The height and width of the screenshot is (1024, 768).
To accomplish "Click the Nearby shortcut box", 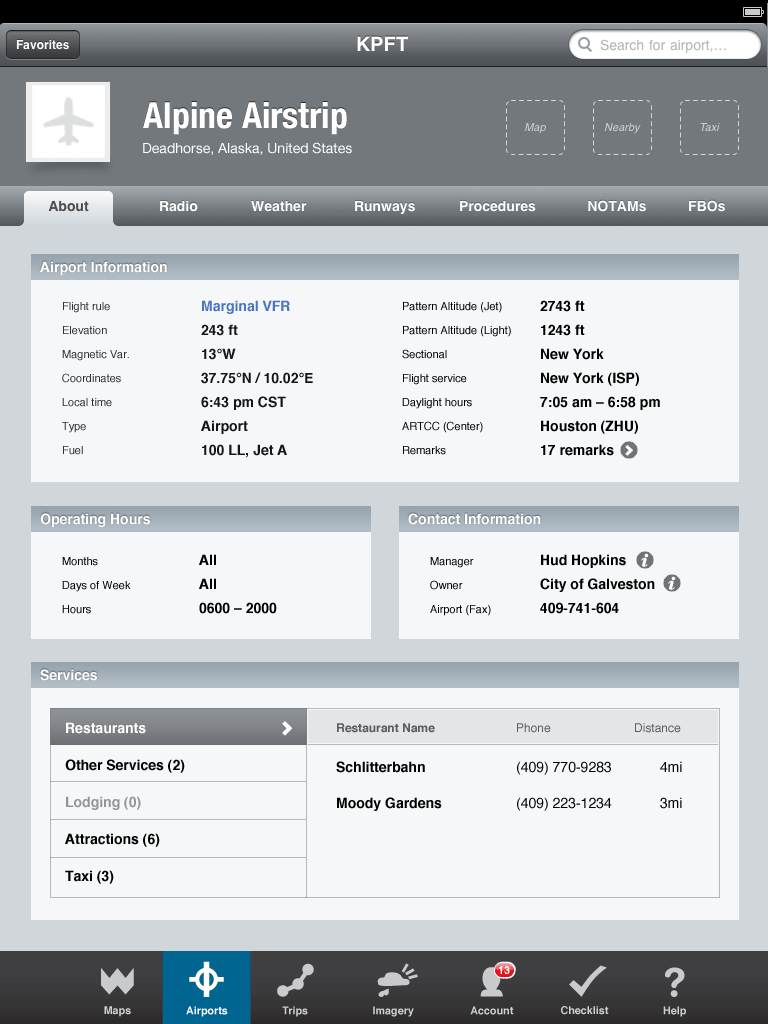I will tap(622, 127).
